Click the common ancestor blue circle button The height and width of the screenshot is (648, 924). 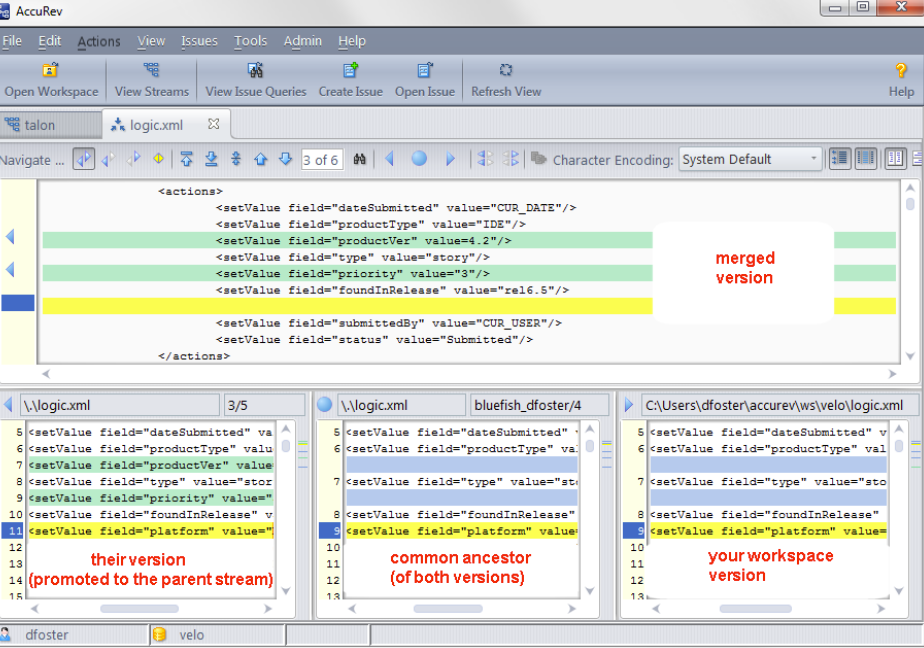324,405
